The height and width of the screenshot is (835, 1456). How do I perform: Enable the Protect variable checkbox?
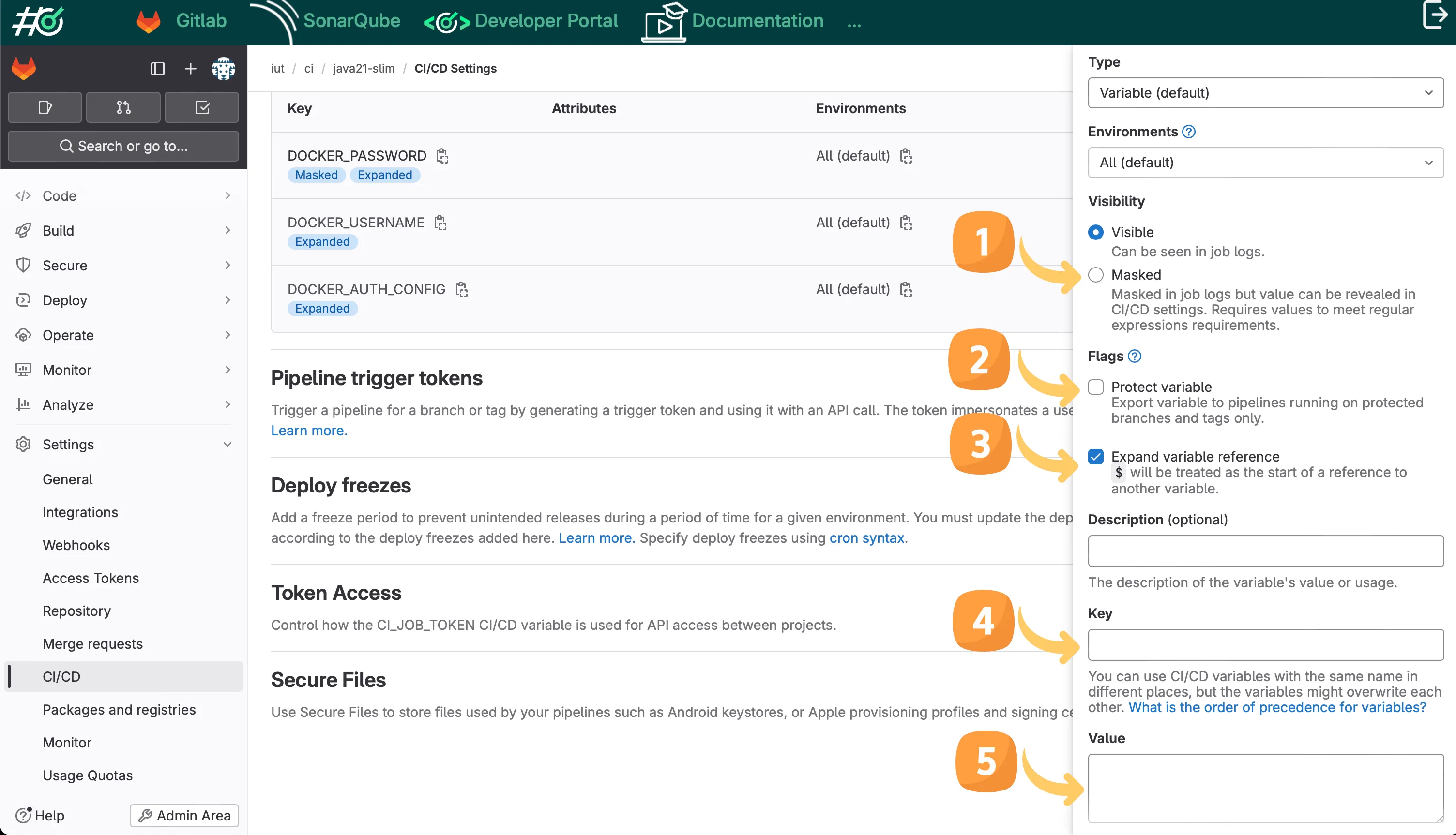(1096, 387)
